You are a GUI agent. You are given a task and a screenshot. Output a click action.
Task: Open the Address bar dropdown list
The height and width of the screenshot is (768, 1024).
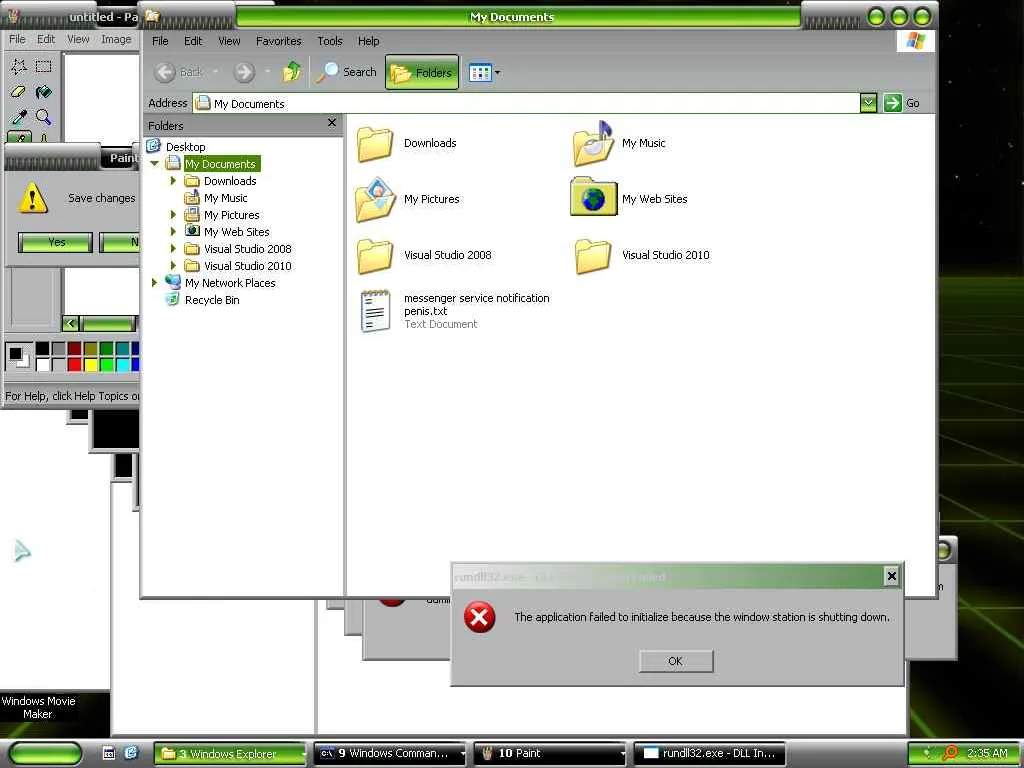868,103
